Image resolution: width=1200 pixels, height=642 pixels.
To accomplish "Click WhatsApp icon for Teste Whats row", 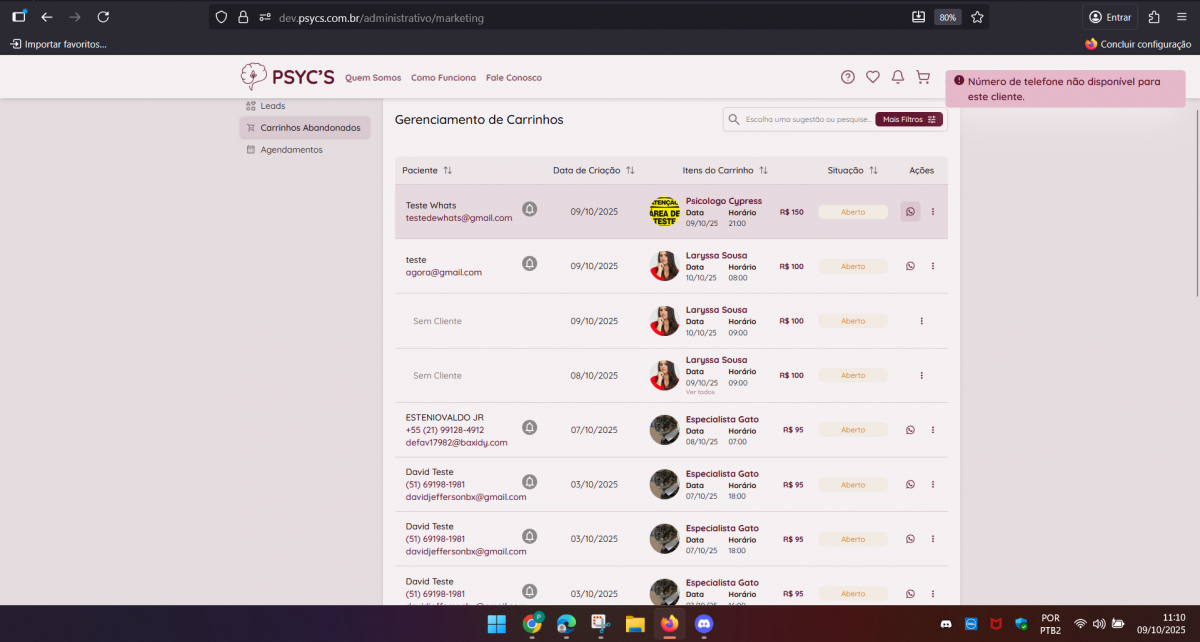I will point(910,211).
